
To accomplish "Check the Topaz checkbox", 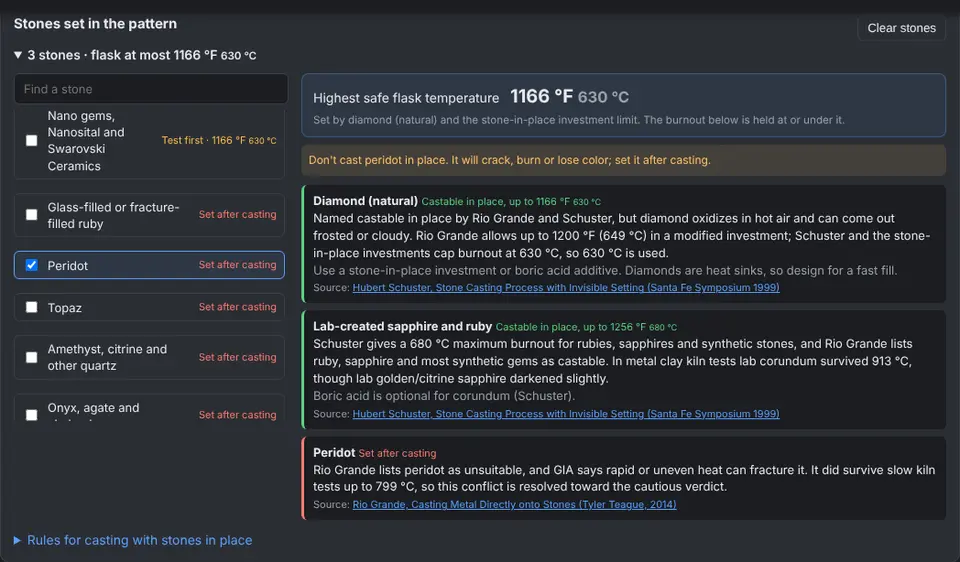I will point(31,307).
